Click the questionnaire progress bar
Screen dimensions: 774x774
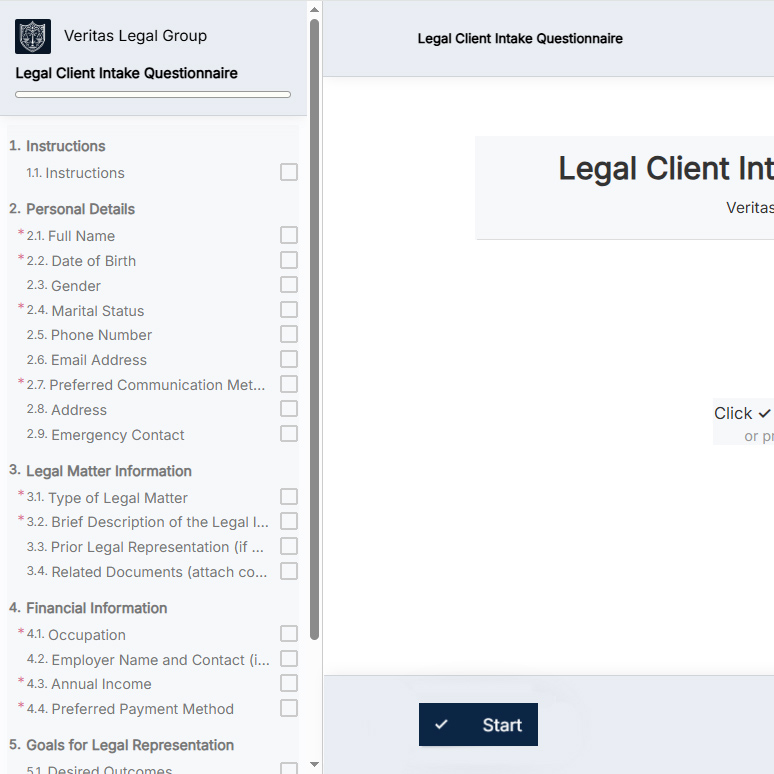(153, 94)
